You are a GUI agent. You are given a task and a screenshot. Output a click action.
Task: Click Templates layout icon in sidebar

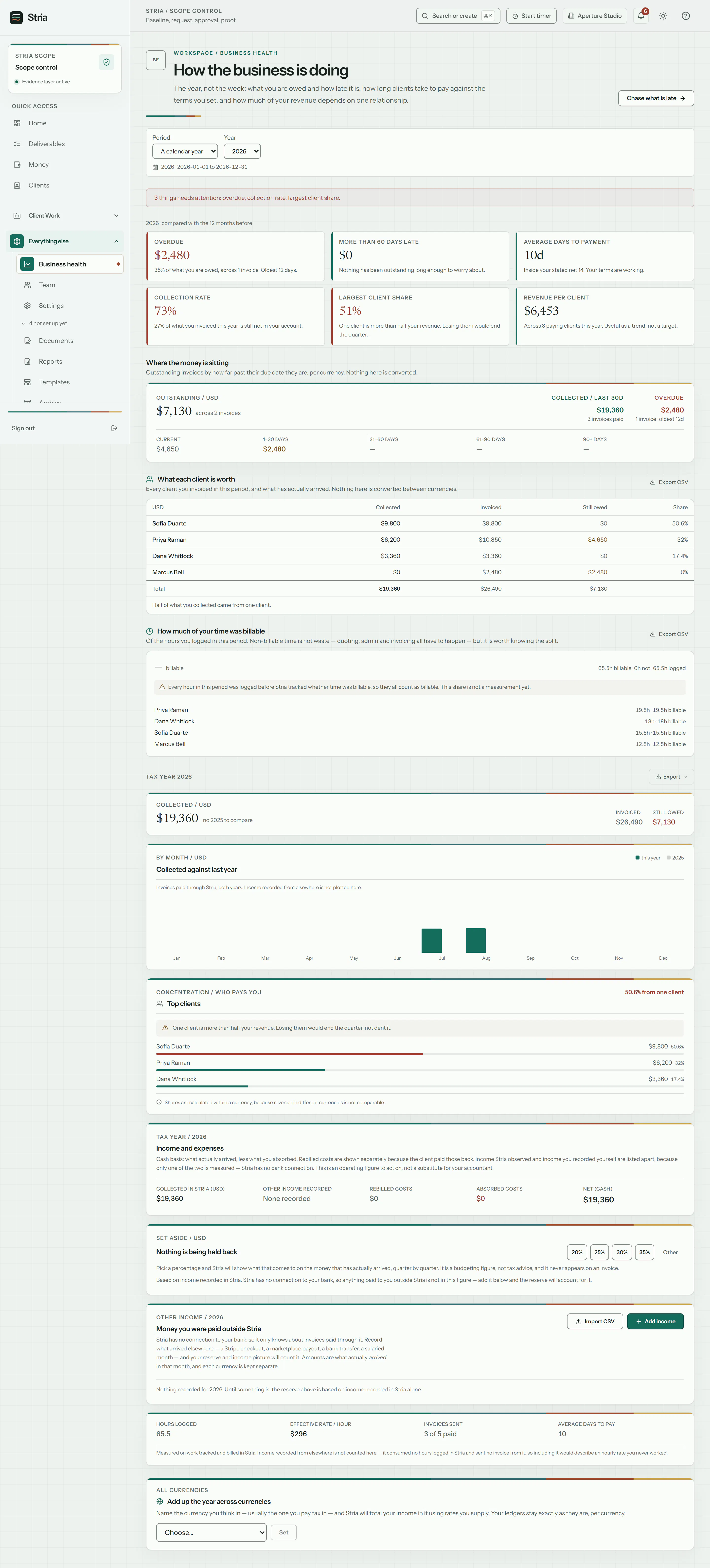pos(27,382)
